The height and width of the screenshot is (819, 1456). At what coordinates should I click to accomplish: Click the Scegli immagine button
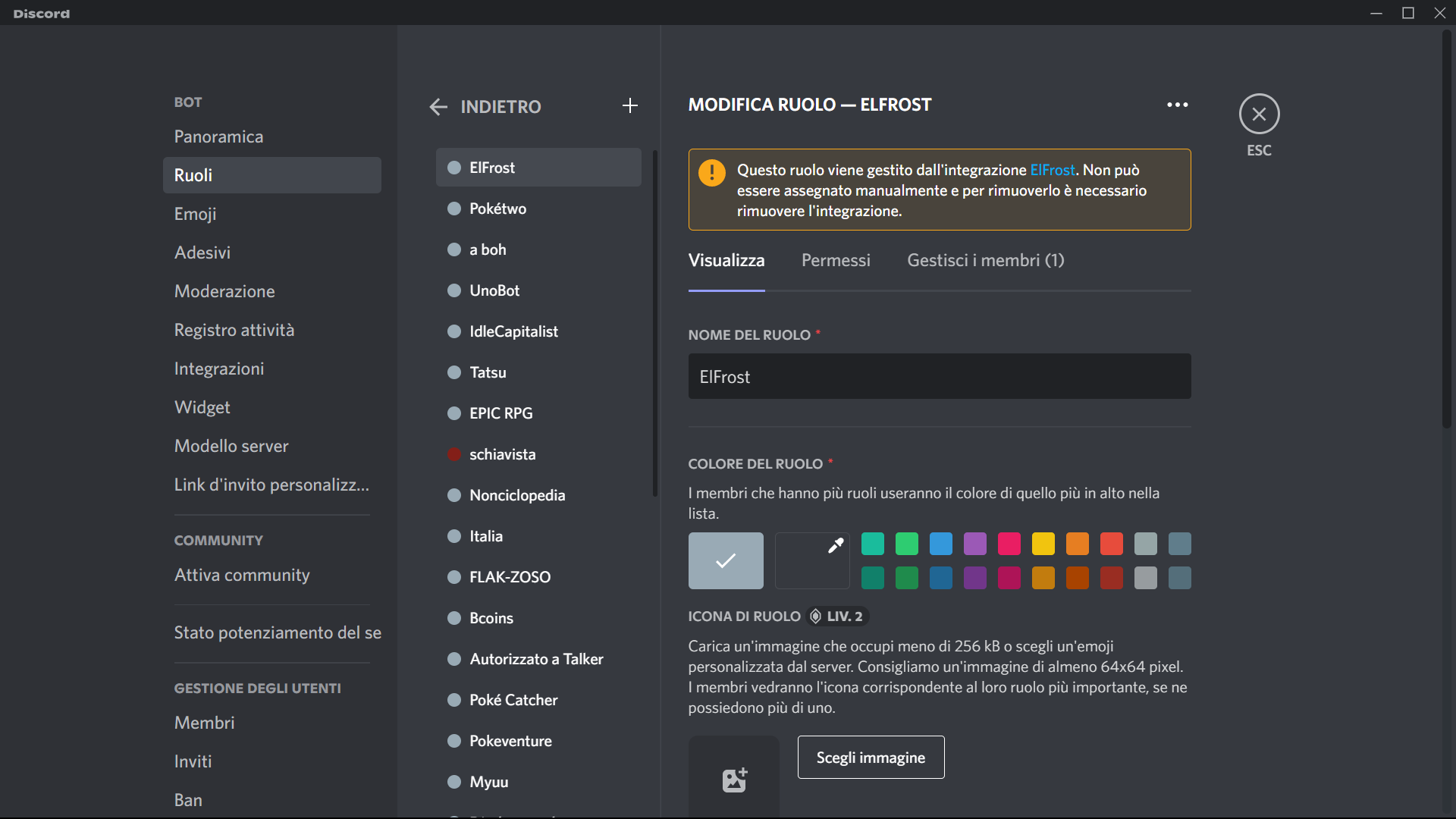871,757
